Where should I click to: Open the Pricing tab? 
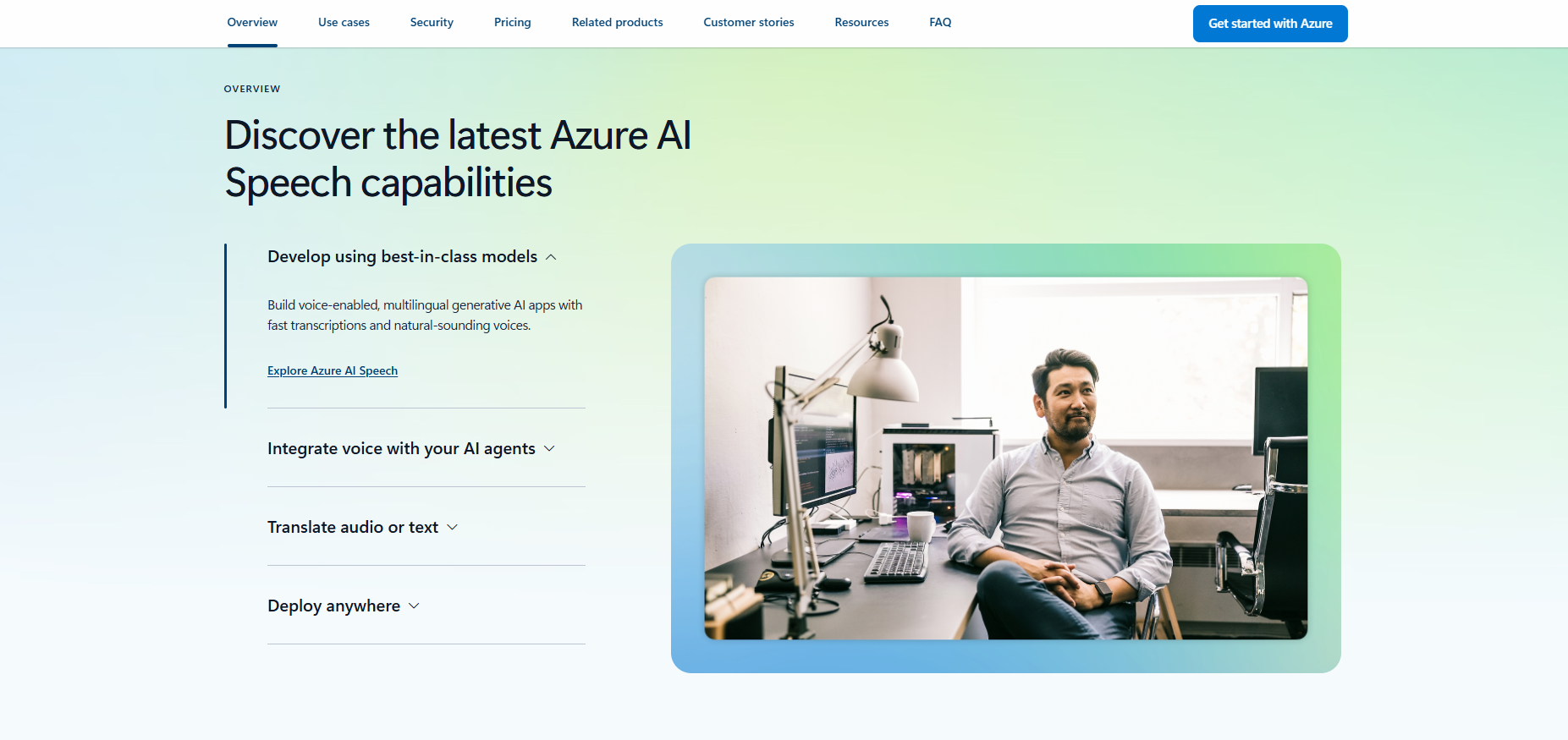[x=513, y=23]
